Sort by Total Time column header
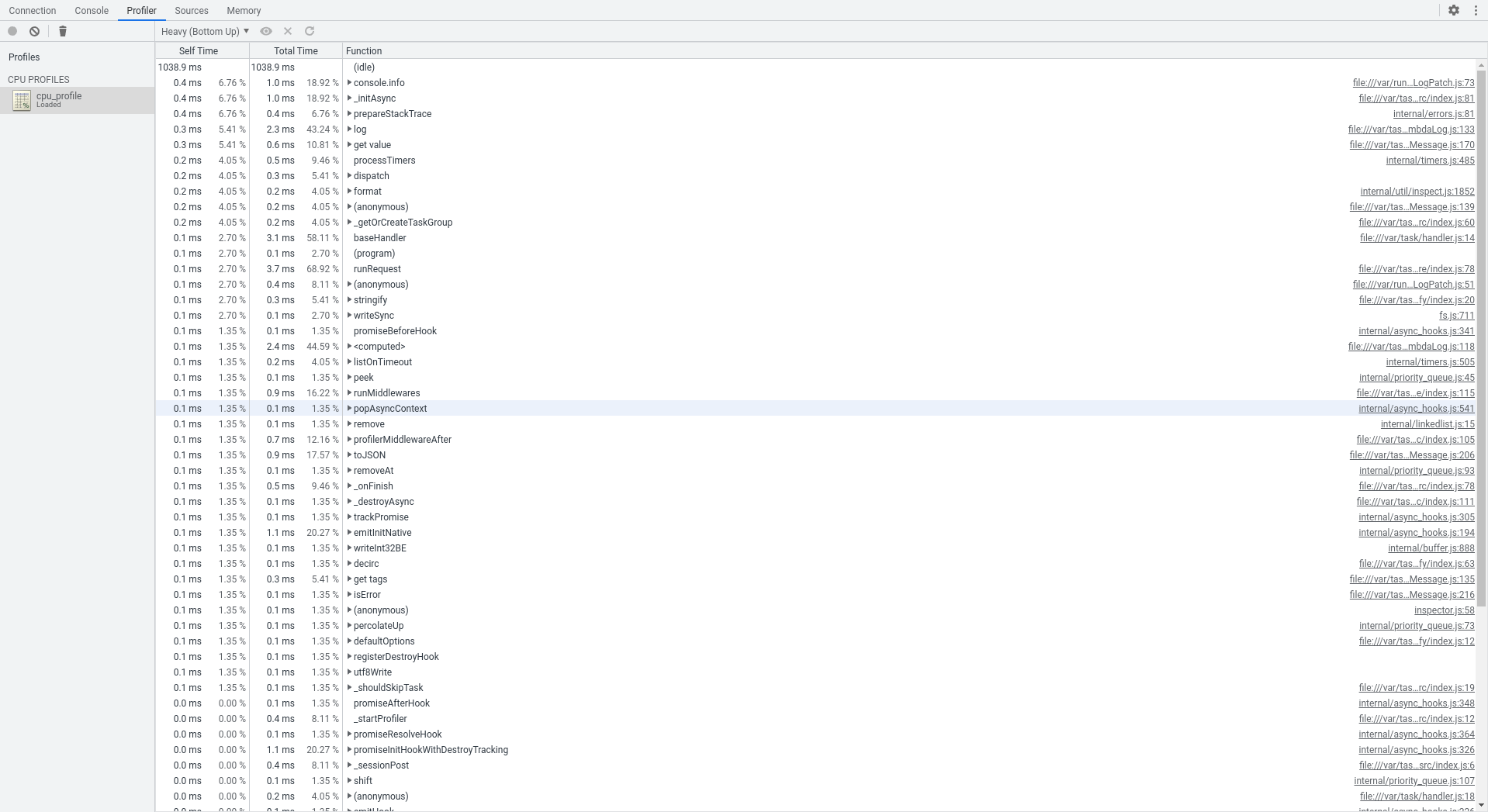 pos(296,50)
